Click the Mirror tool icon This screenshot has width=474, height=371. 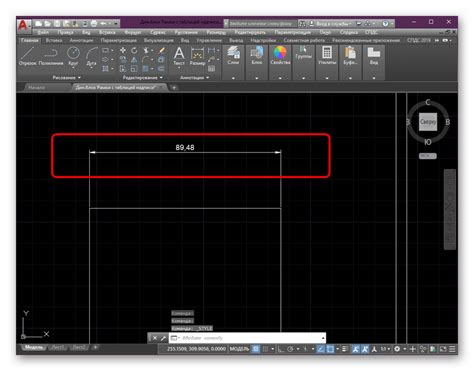134,60
